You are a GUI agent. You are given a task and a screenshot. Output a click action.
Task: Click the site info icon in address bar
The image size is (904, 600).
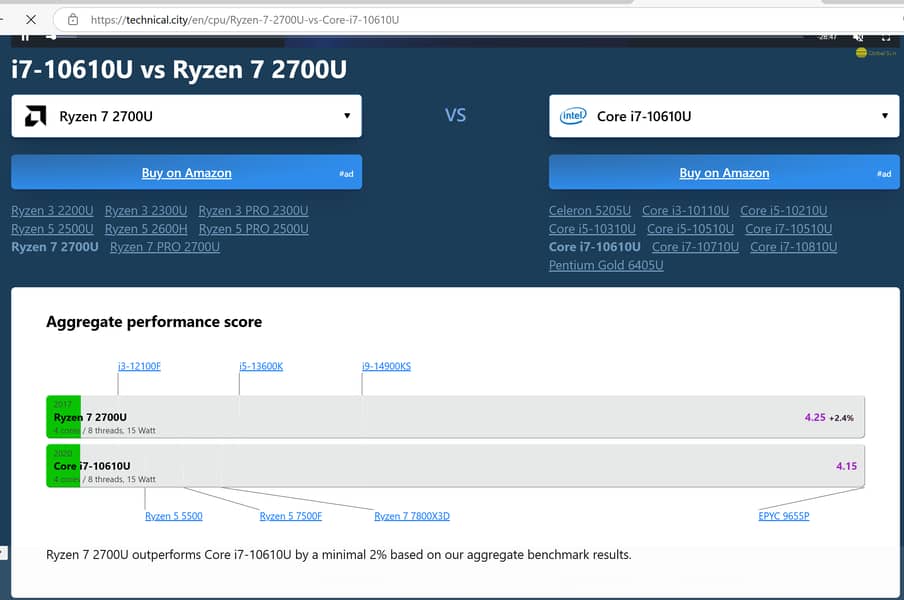click(72, 19)
